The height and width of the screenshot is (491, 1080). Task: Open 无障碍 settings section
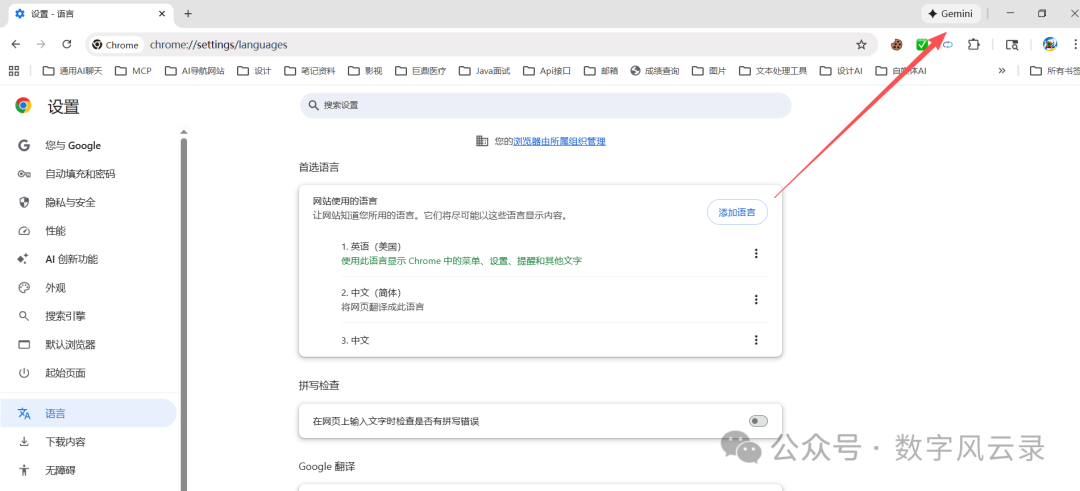pos(60,471)
